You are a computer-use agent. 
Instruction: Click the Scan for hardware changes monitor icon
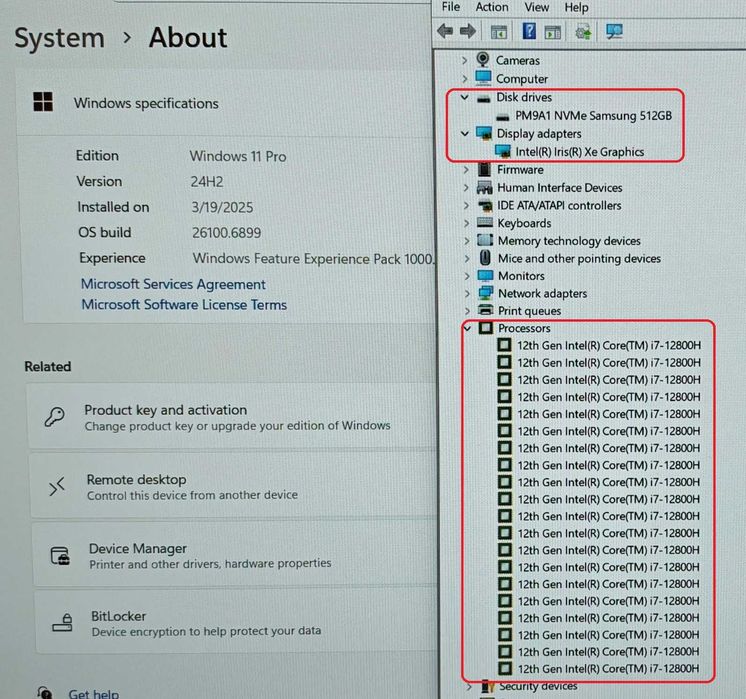click(614, 31)
